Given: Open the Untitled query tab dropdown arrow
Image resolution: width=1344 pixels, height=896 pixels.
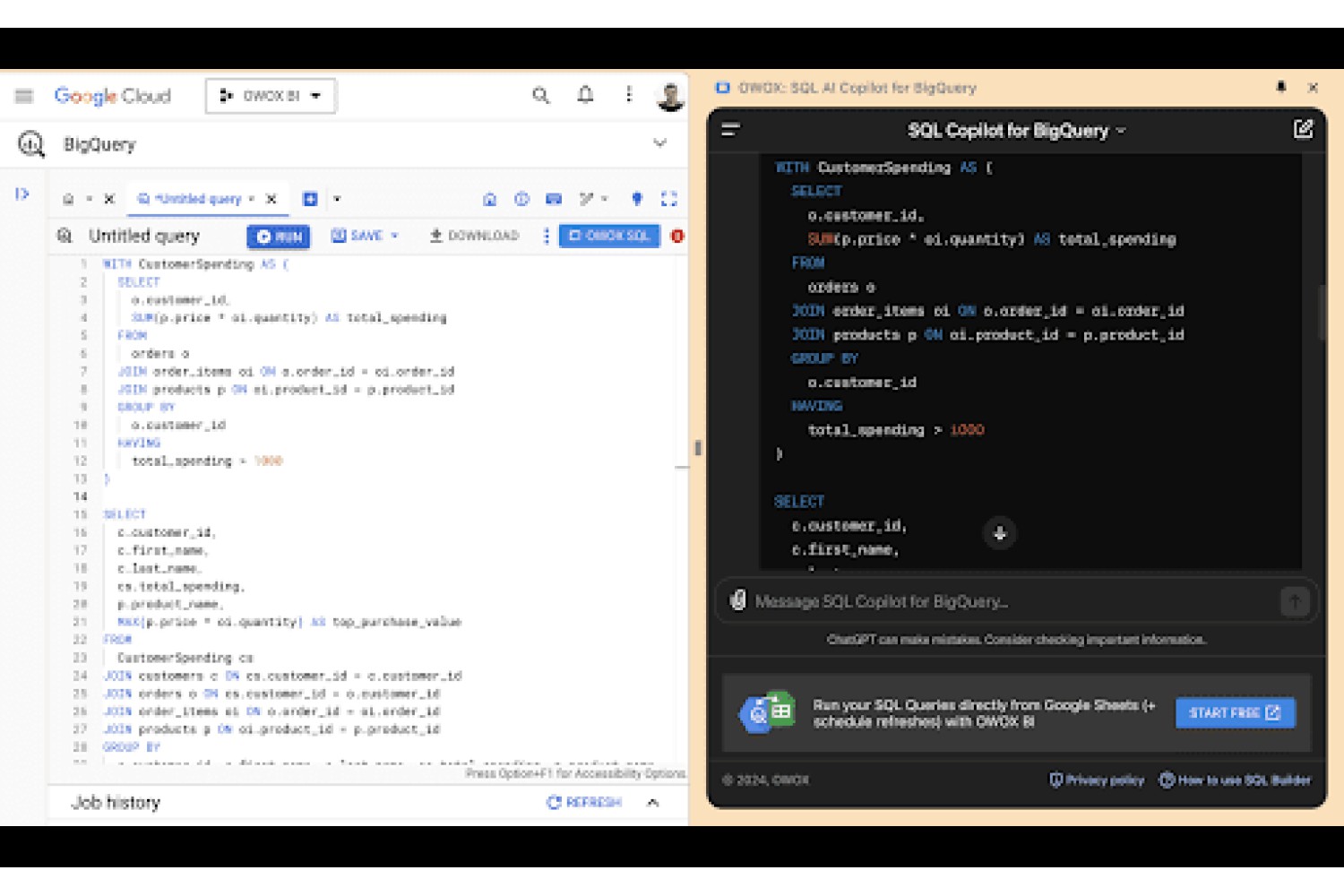Looking at the screenshot, I should click(x=252, y=199).
